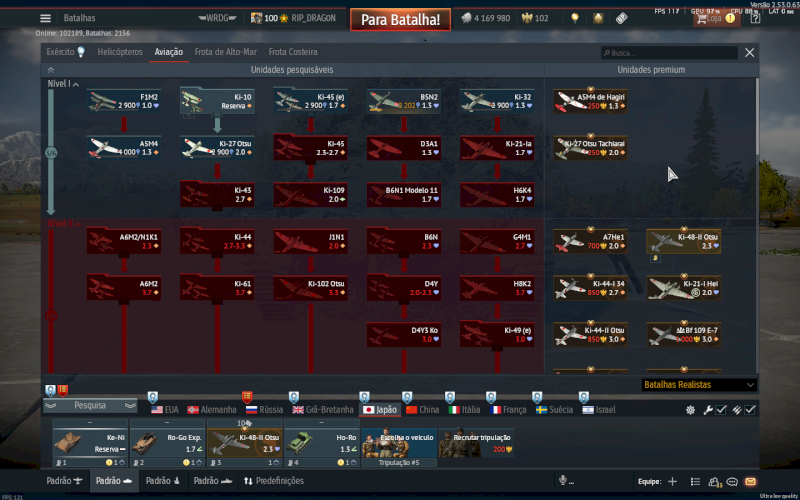The height and width of the screenshot is (500, 800).
Task: Switch to the Frota Costeira tab
Action: pyautogui.click(x=293, y=52)
